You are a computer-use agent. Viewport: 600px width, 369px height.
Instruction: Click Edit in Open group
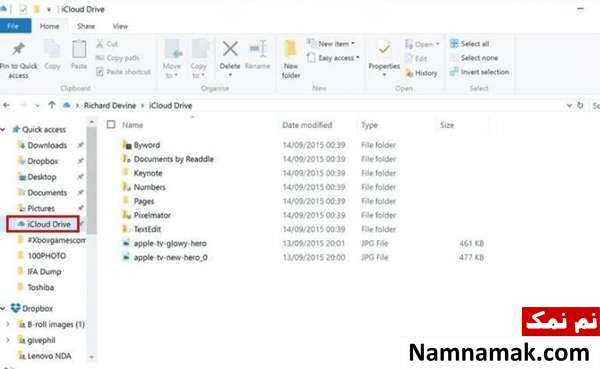pyautogui.click(x=416, y=59)
